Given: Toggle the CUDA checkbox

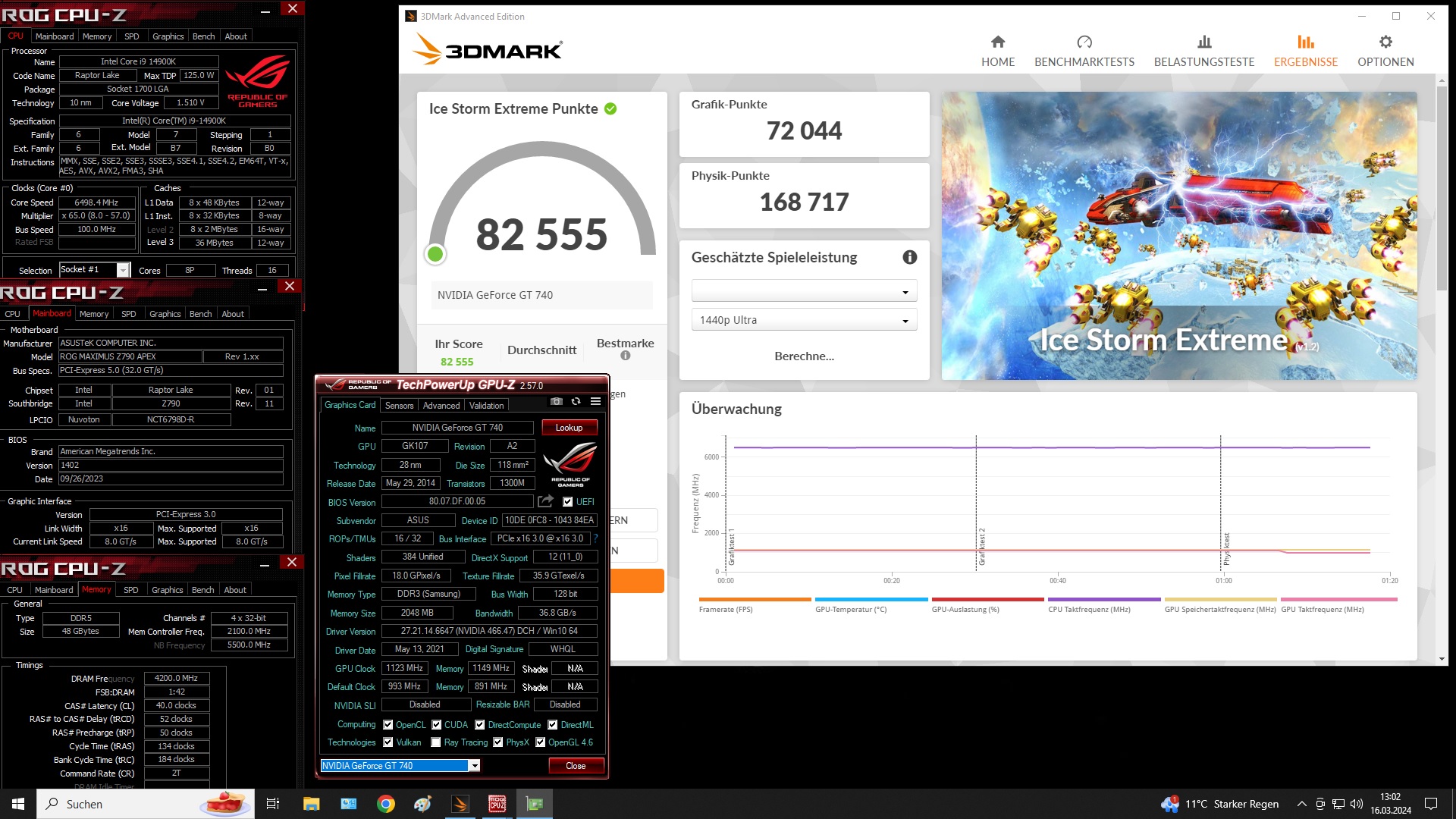Looking at the screenshot, I should [x=437, y=725].
